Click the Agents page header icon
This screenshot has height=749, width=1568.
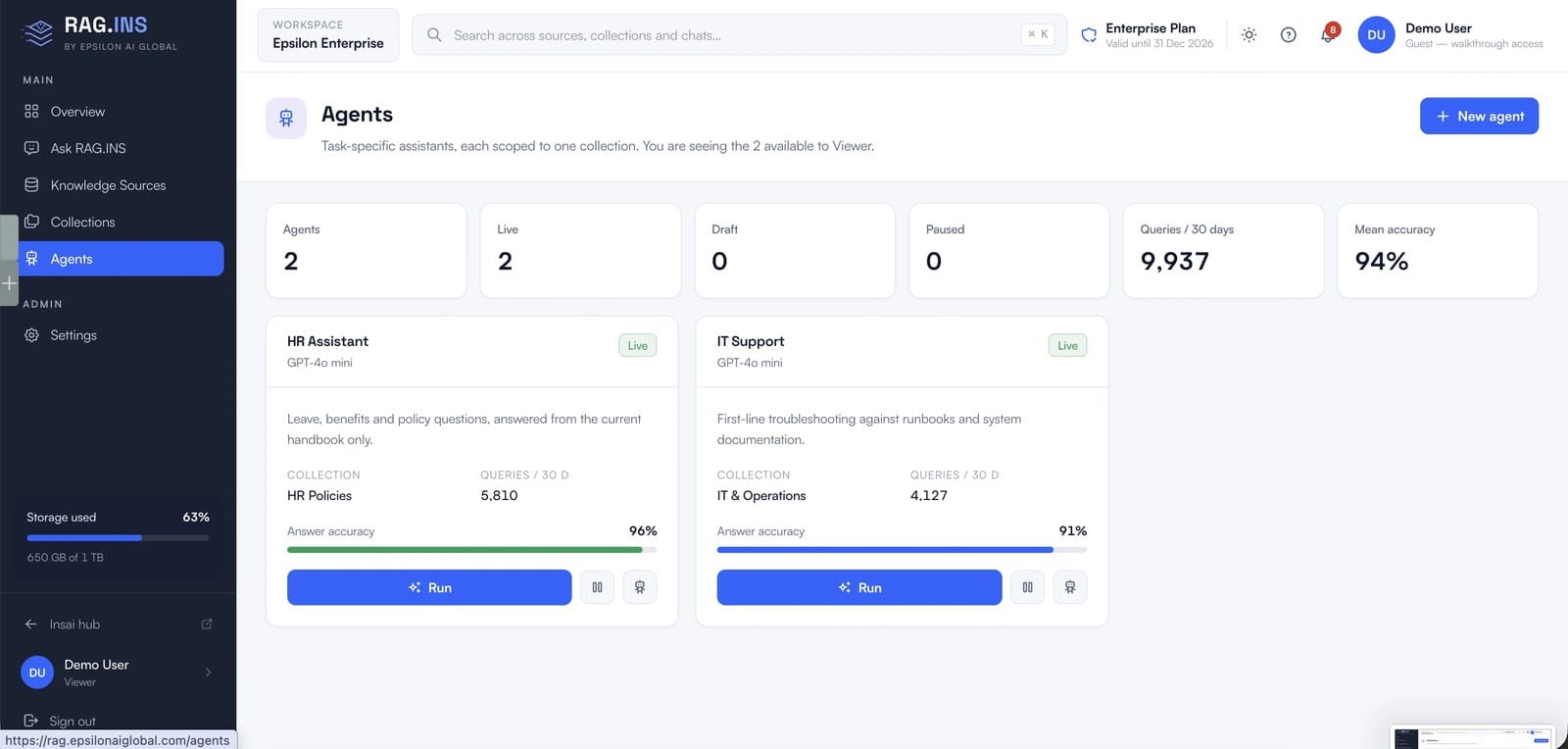(x=286, y=119)
